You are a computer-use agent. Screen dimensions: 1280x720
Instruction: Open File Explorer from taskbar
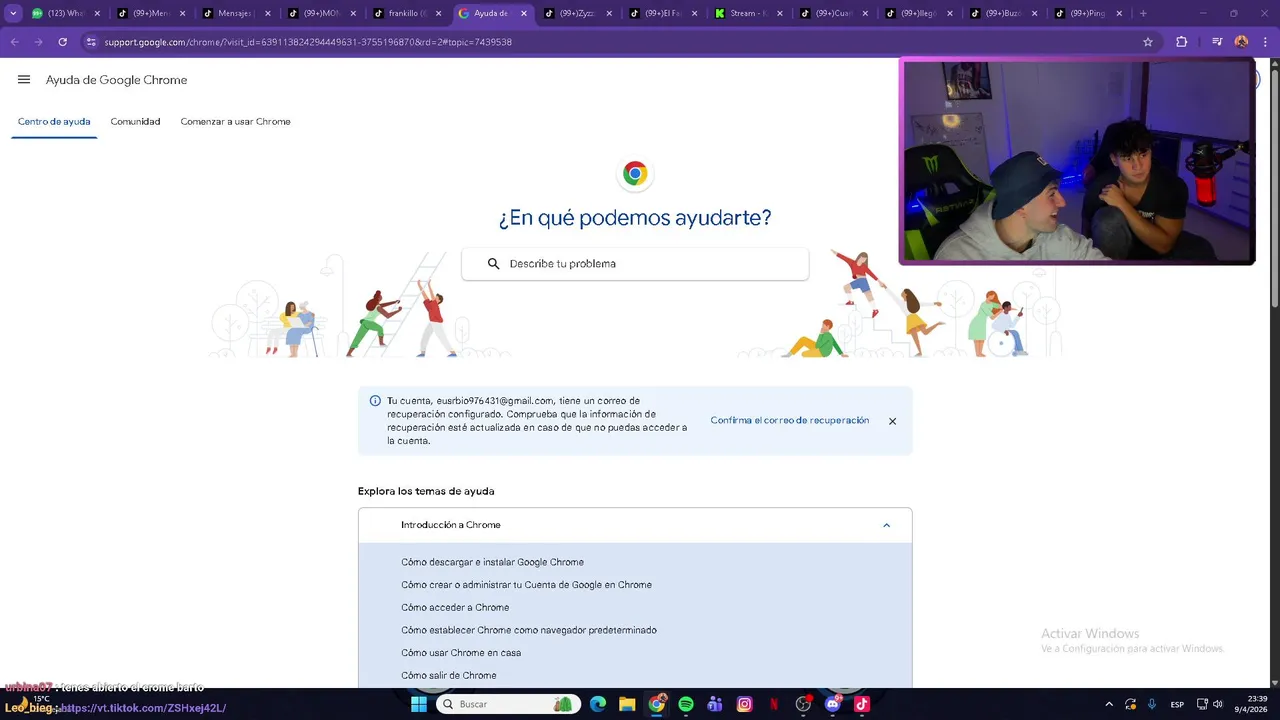point(627,704)
